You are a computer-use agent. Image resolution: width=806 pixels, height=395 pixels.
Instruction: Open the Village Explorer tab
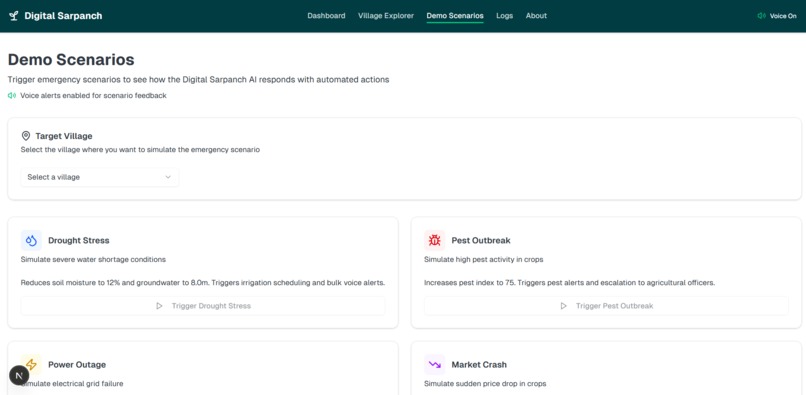point(386,16)
